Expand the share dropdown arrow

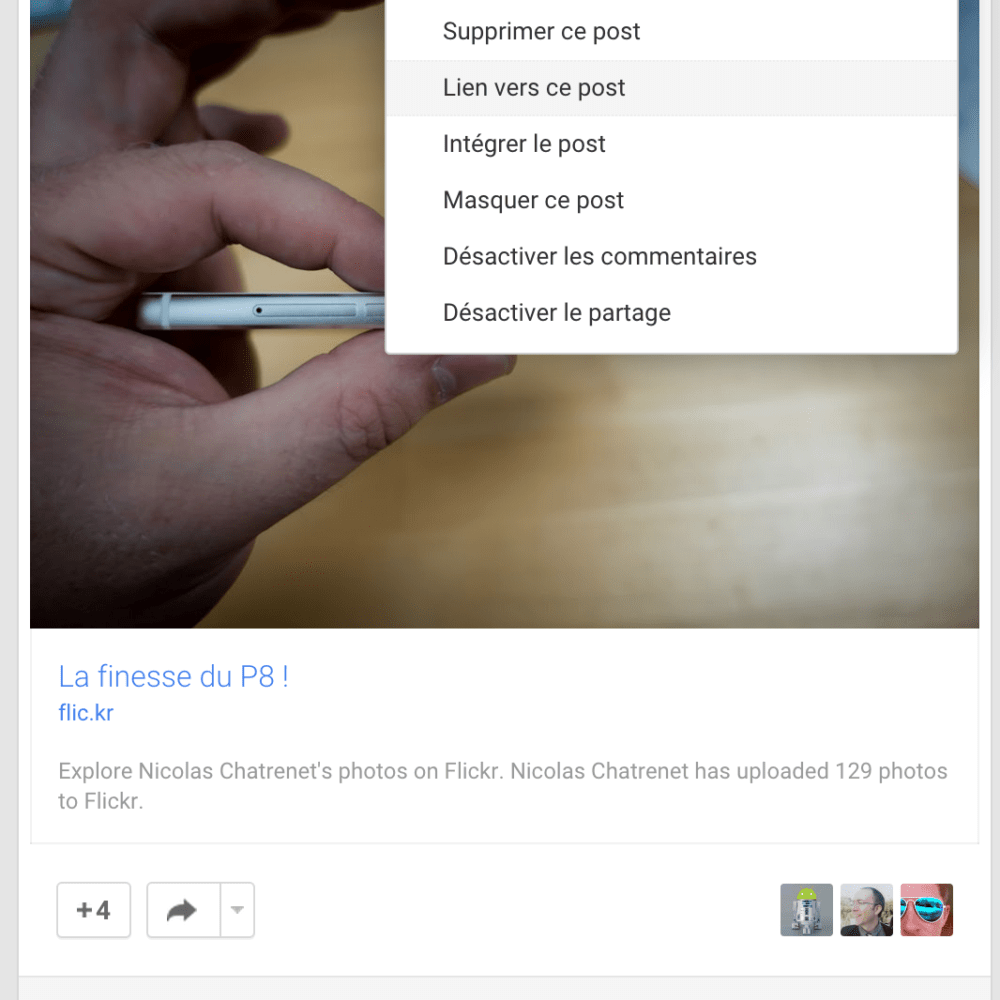pos(237,910)
